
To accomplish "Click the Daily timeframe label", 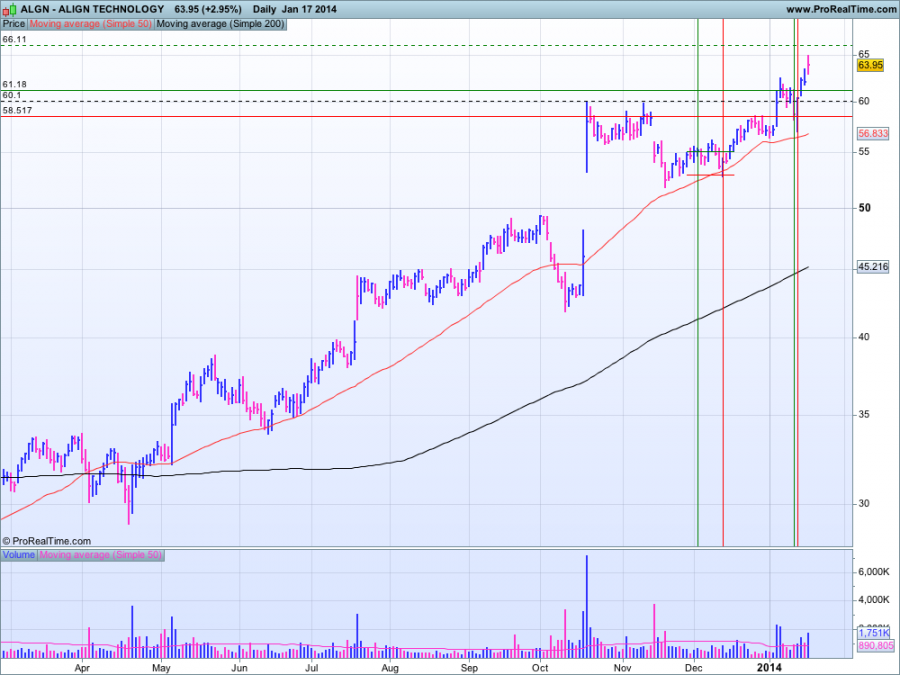I will coord(264,9).
